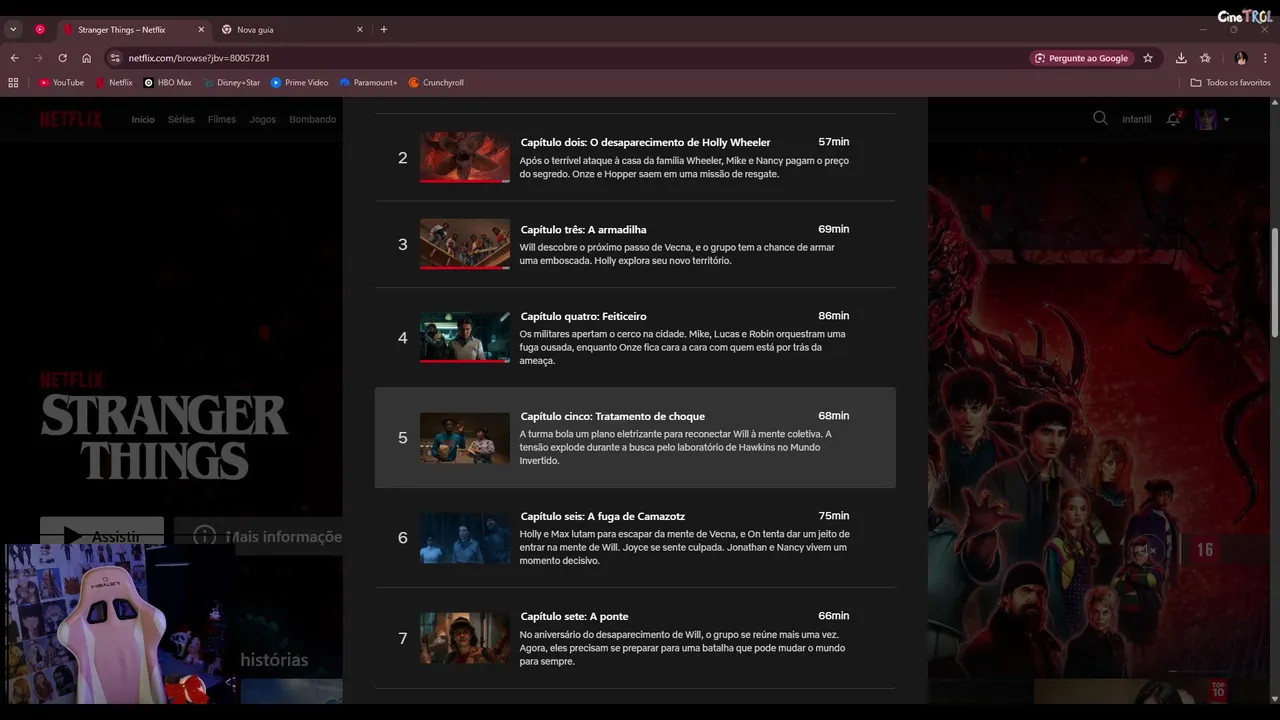Click the page vertical scrollbar thumb

pyautogui.click(x=1274, y=282)
